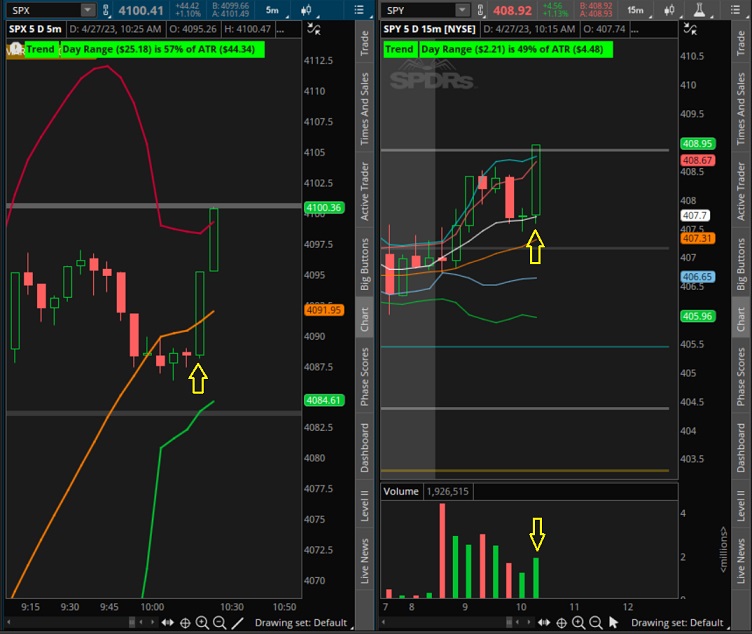Activate crosshair tool on SPY chart

pyautogui.click(x=562, y=622)
